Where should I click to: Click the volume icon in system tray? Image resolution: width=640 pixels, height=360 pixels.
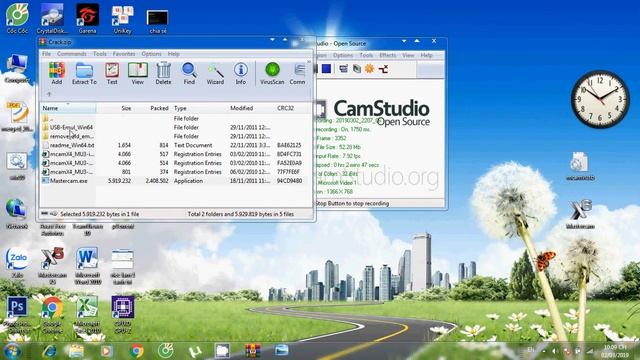pyautogui.click(x=555, y=351)
